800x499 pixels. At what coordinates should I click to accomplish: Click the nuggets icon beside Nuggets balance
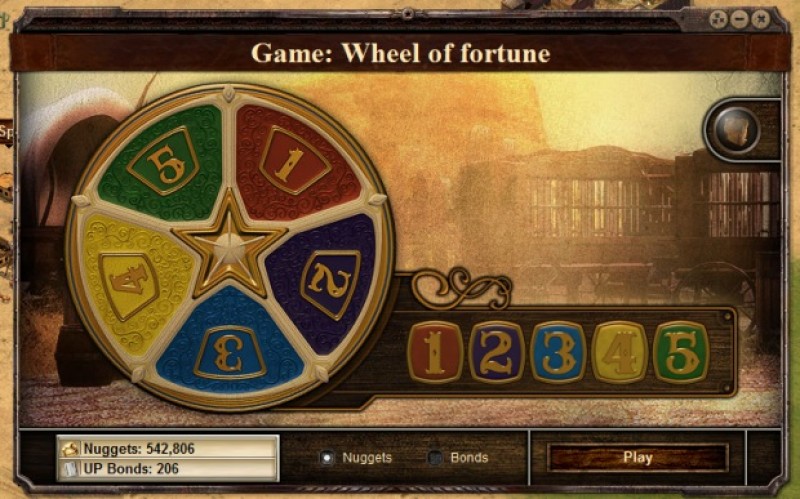pos(70,449)
